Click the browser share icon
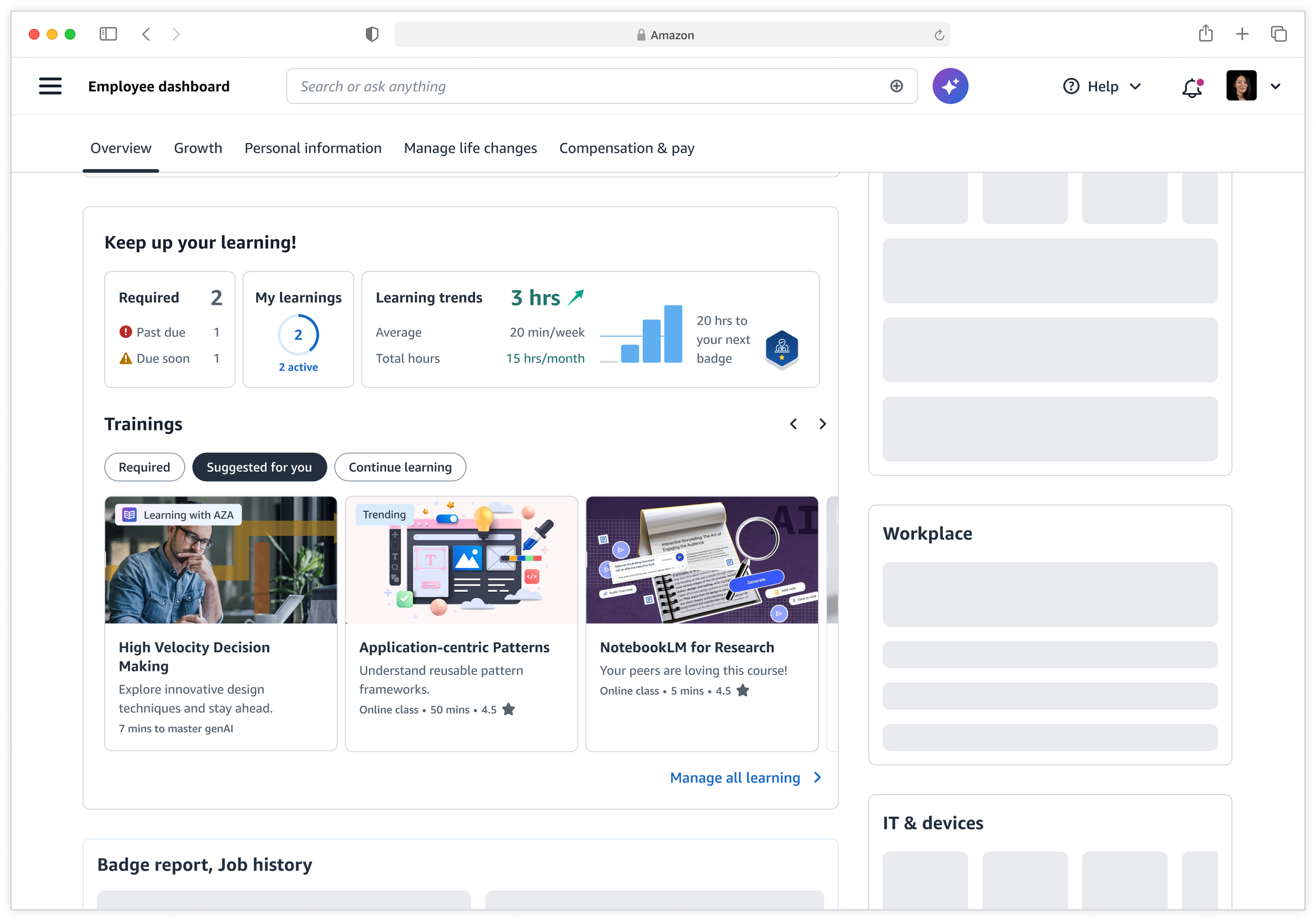The width and height of the screenshot is (1316, 921). coord(1205,34)
